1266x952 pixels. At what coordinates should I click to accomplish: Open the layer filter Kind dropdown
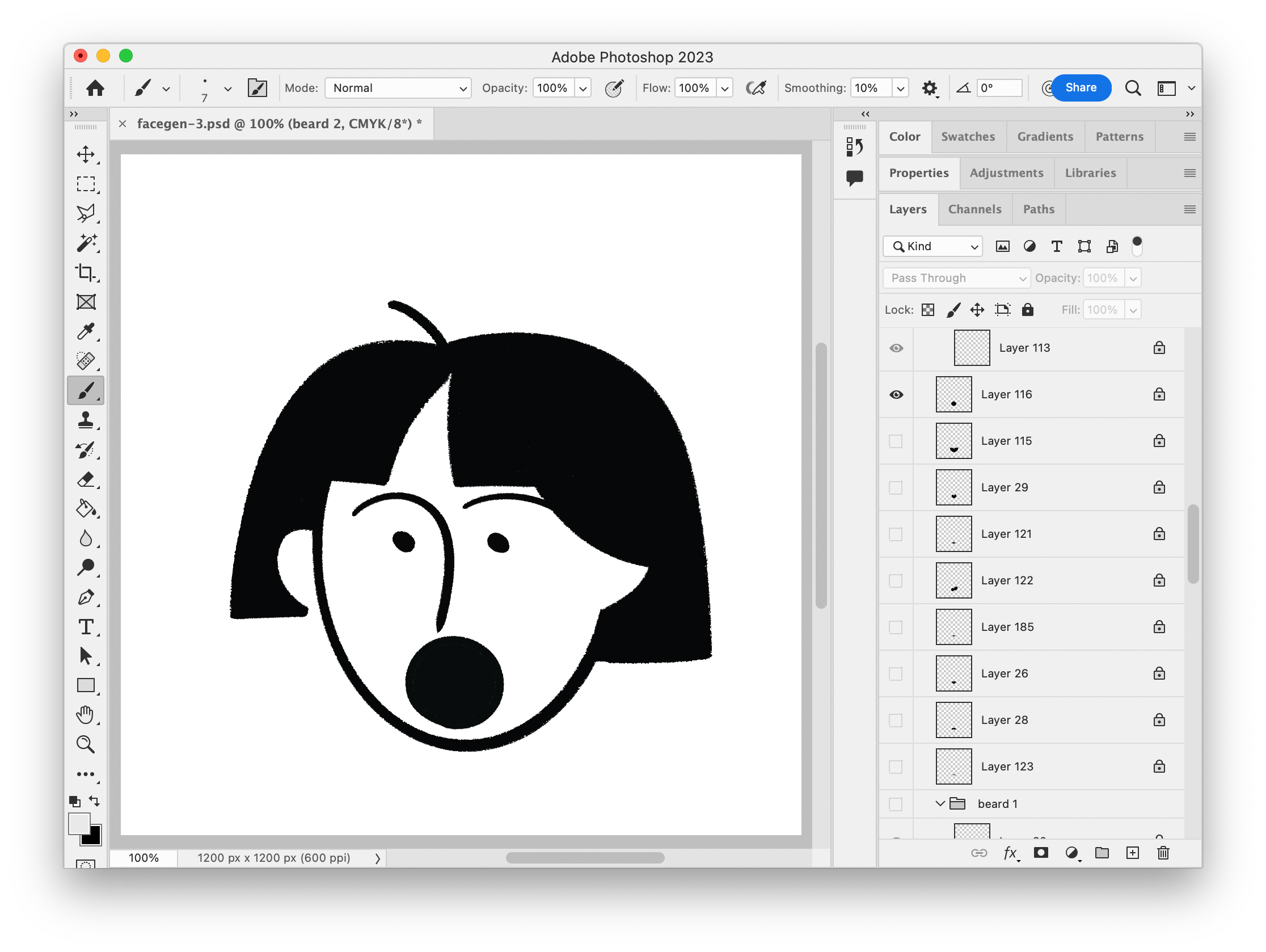point(932,246)
